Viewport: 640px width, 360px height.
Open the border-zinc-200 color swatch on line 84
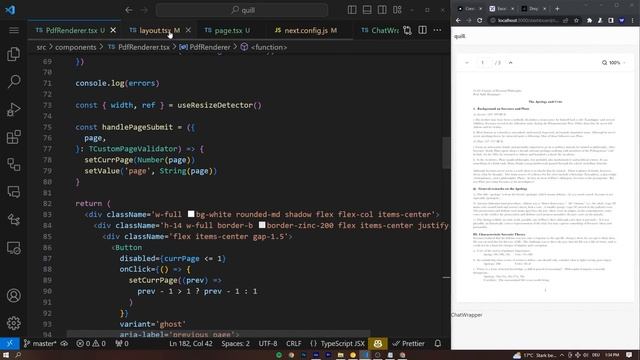262,225
